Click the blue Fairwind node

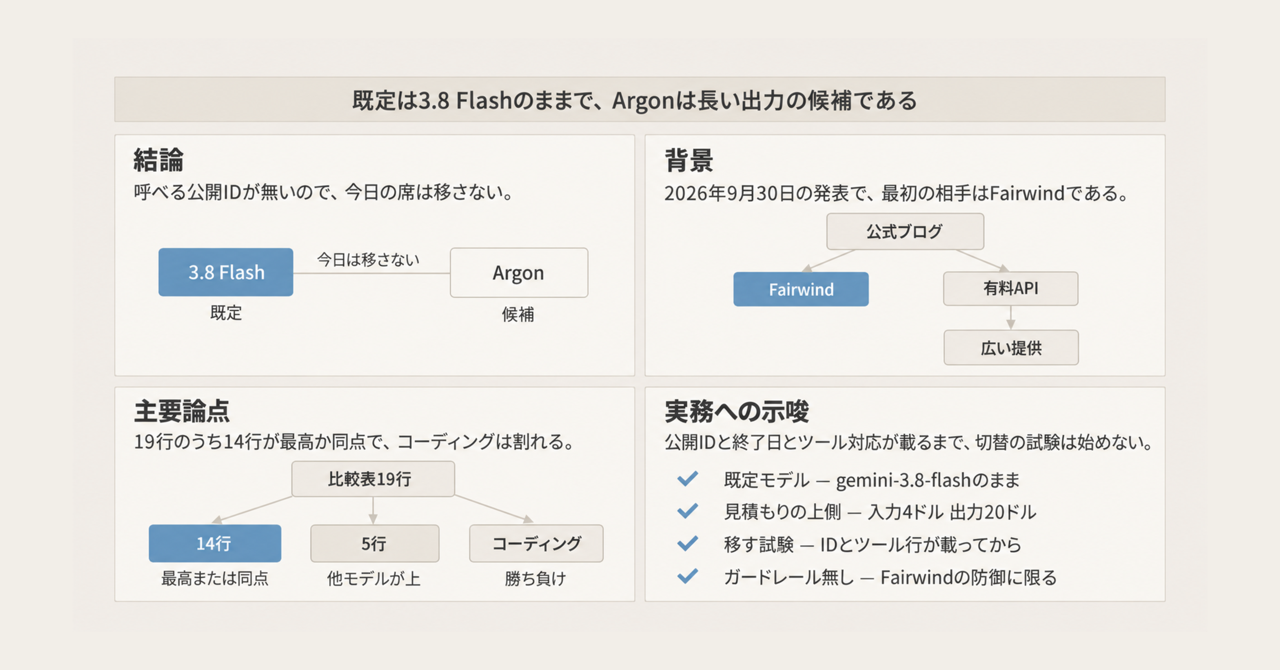[x=801, y=289]
